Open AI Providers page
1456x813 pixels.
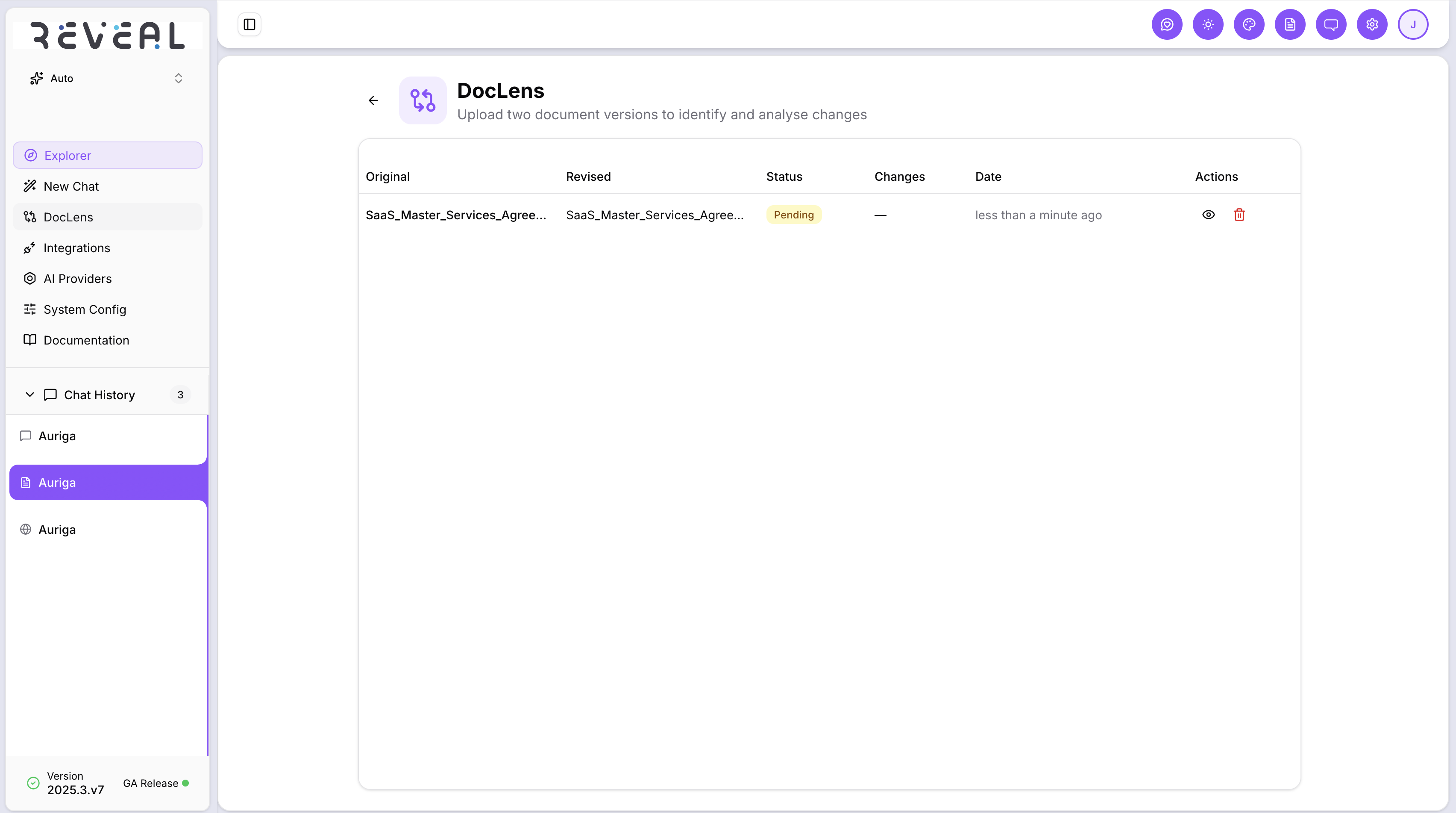[107, 279]
